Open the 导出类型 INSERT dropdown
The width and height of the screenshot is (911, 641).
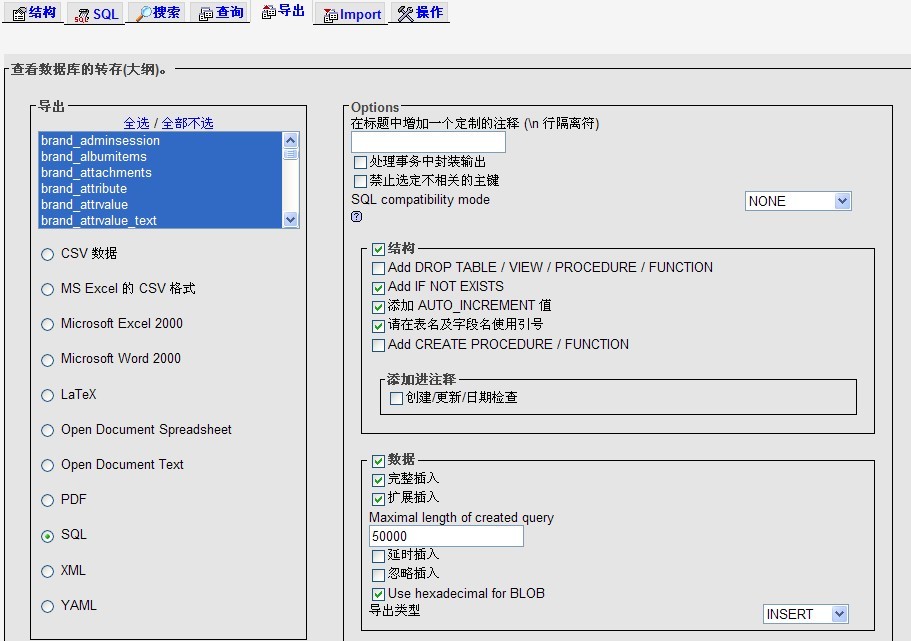(x=806, y=614)
